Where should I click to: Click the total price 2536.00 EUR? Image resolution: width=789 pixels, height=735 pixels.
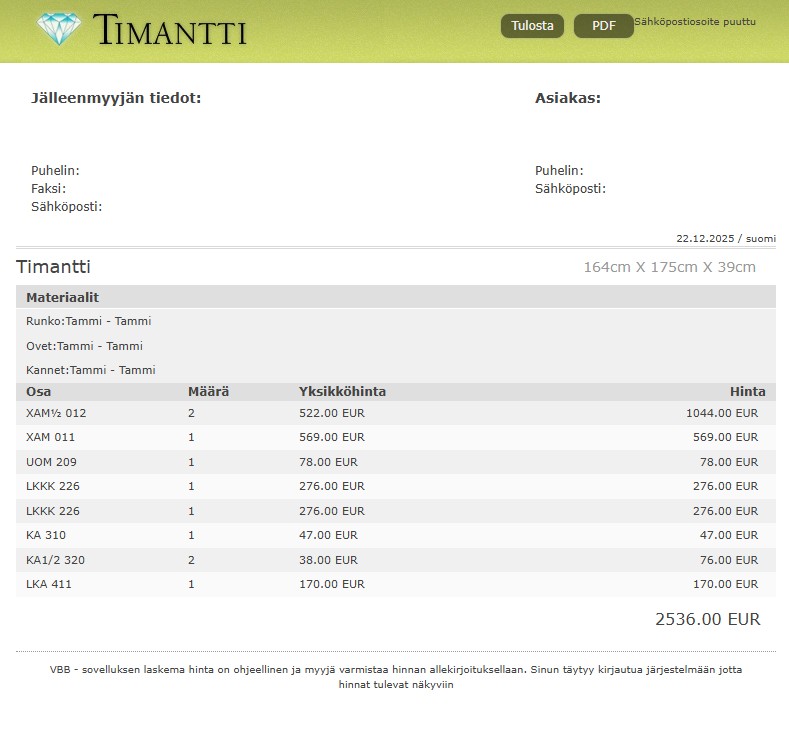coord(707,619)
